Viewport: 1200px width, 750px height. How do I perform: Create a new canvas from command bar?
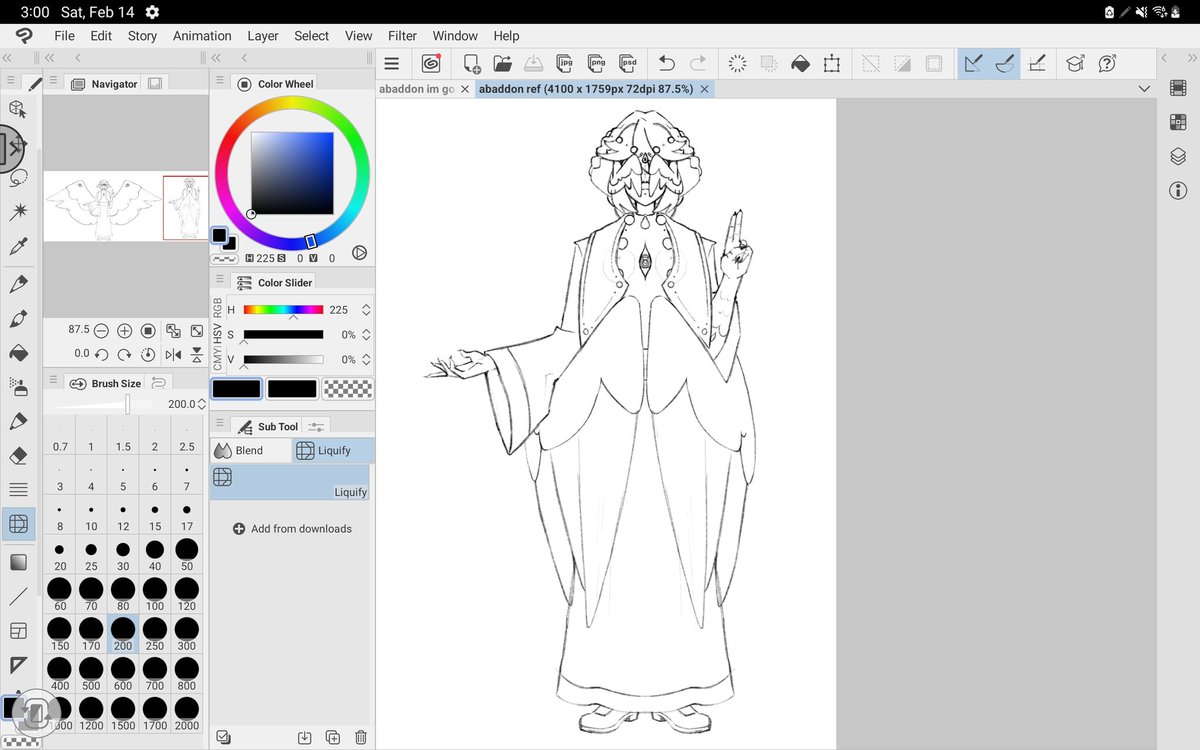pos(471,63)
